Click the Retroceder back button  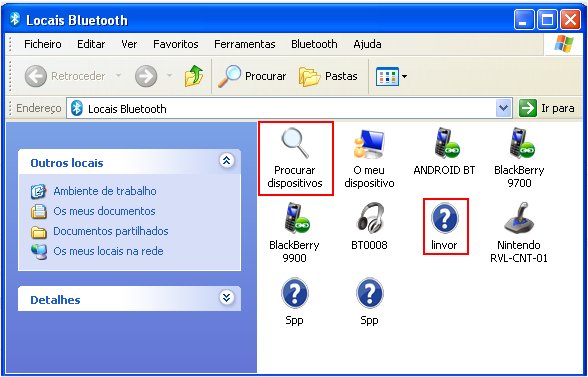click(65, 76)
